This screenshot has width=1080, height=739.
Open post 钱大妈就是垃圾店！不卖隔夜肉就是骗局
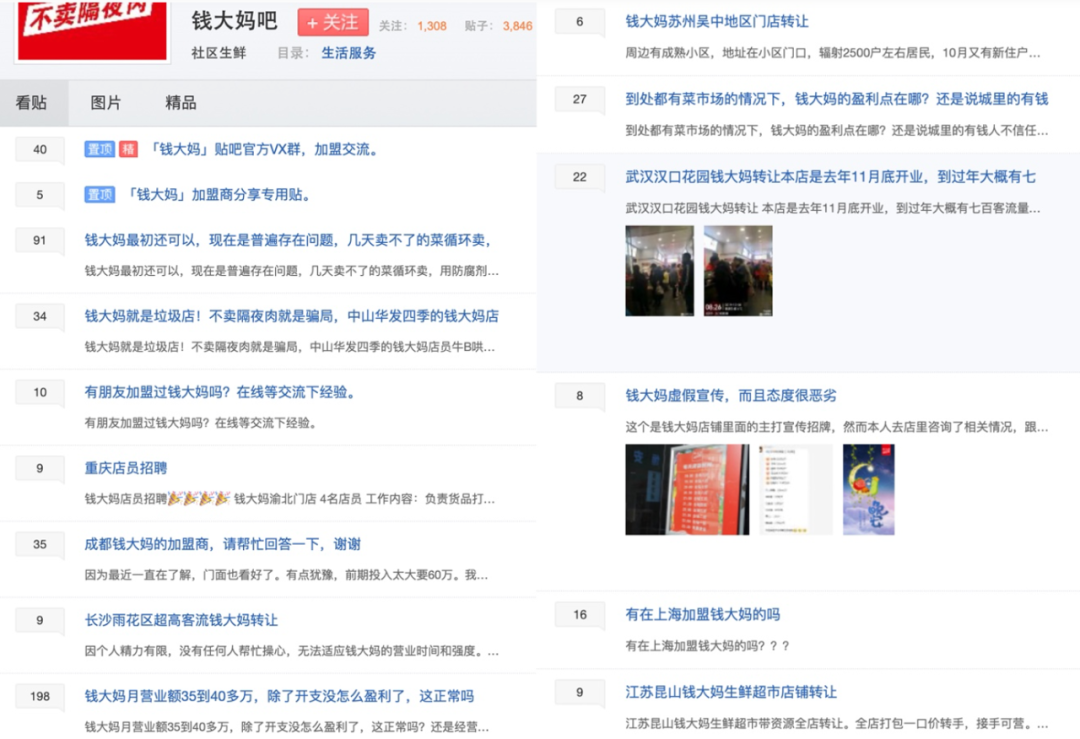coord(291,316)
